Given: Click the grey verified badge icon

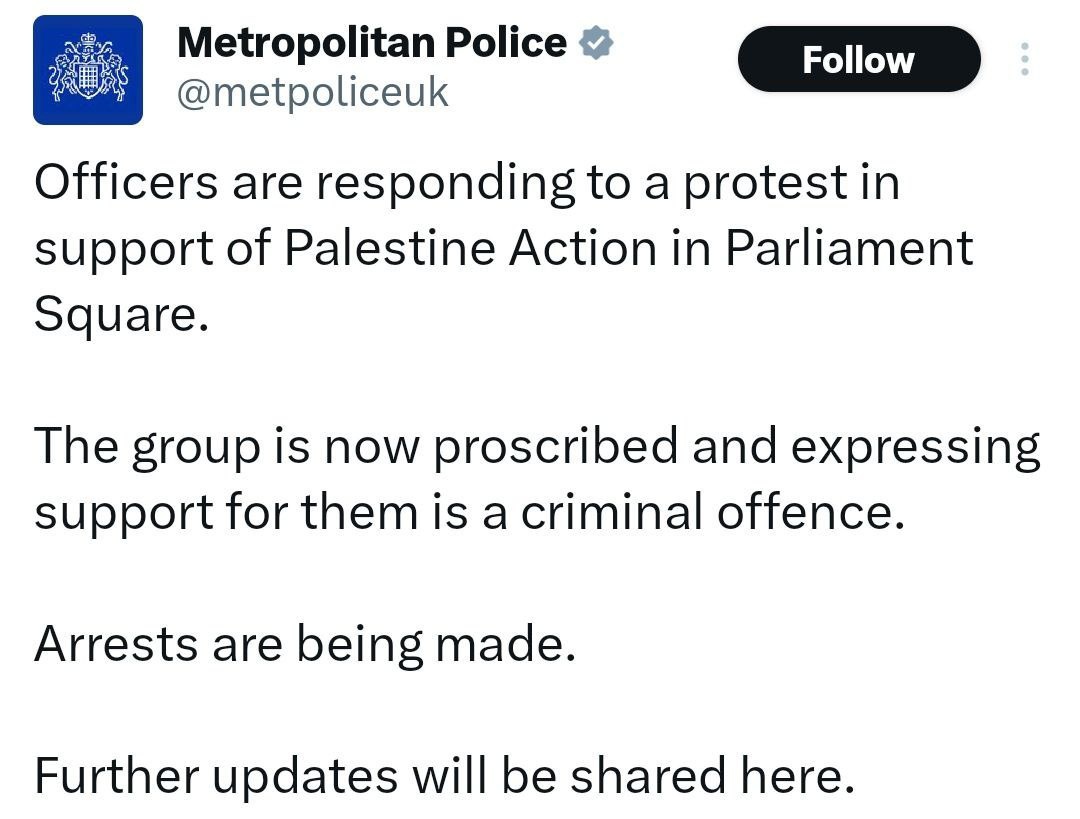Looking at the screenshot, I should coord(597,43).
